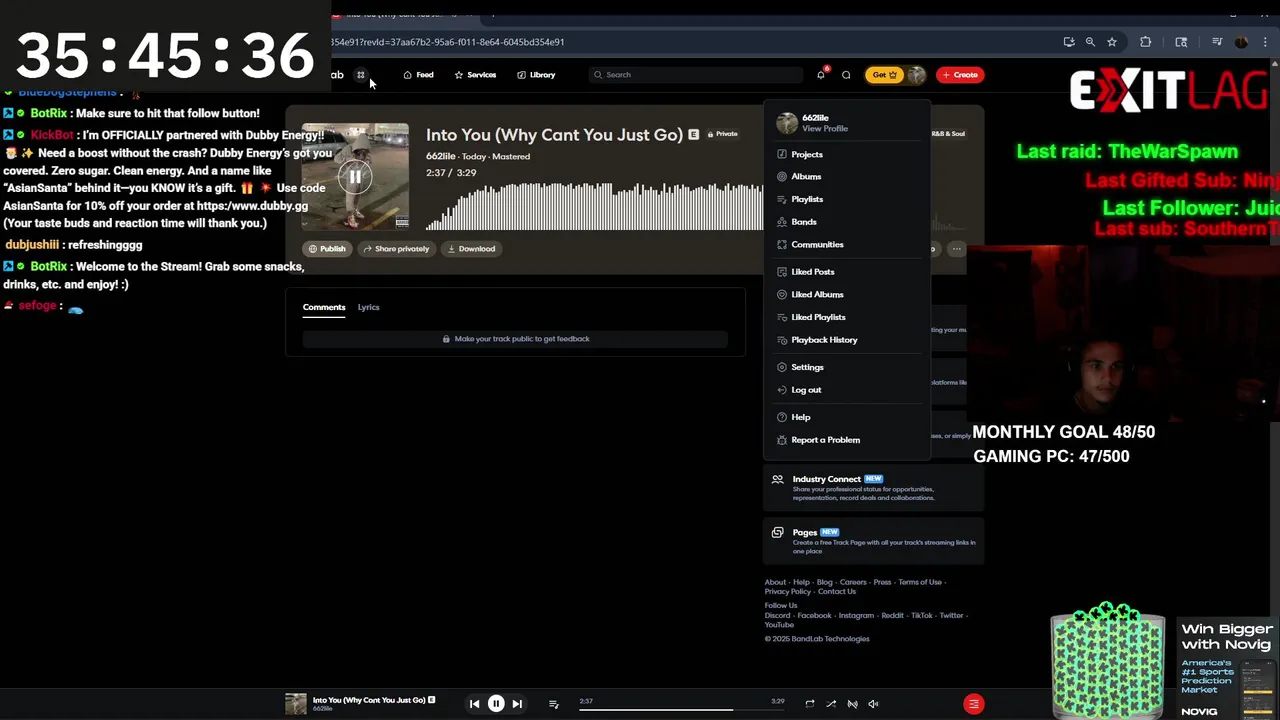Image resolution: width=1280 pixels, height=720 pixels.
Task: Focus the BandLab search field
Action: click(x=696, y=75)
